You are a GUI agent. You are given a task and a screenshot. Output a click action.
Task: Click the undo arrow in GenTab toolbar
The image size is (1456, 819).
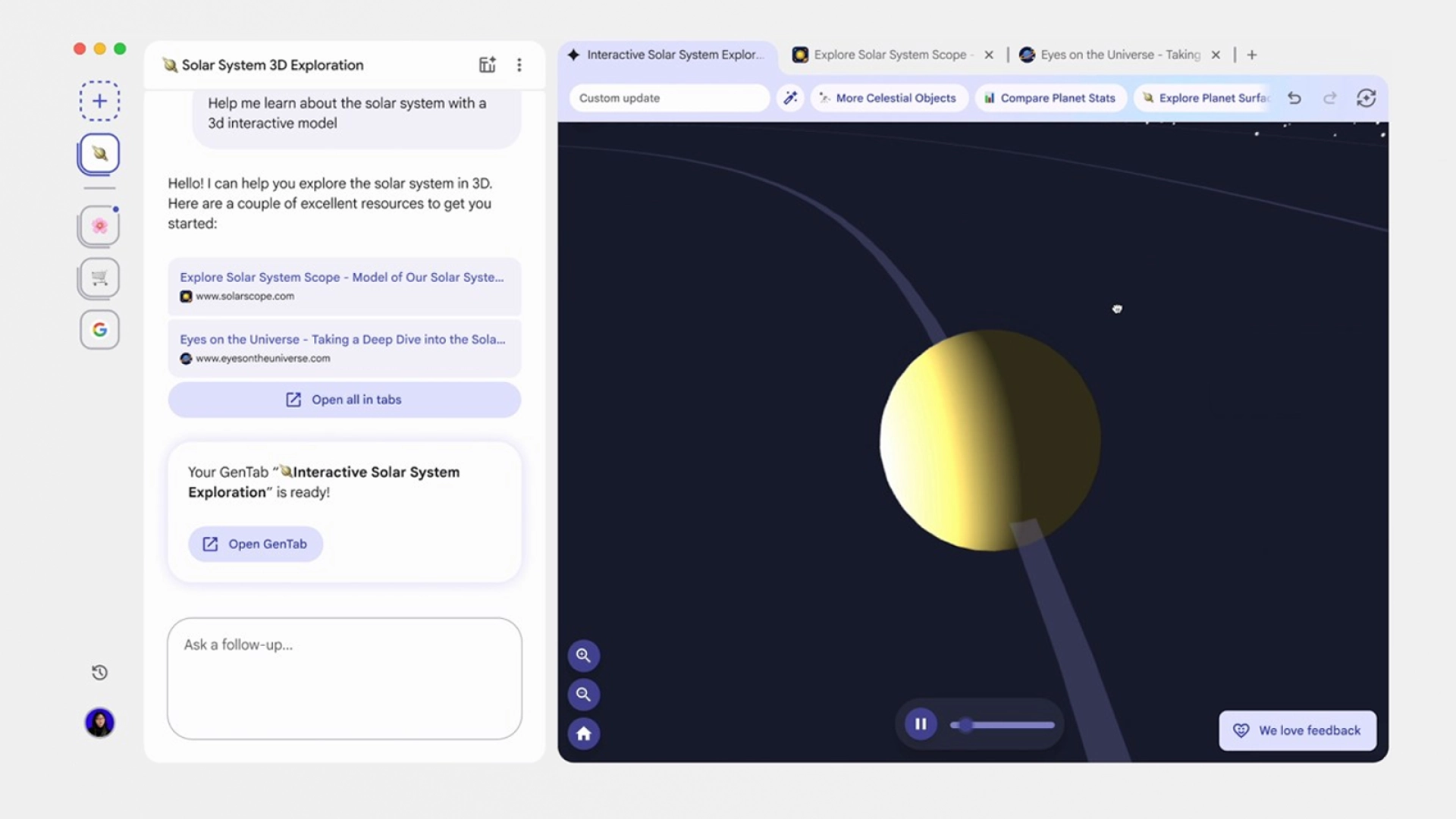point(1294,98)
